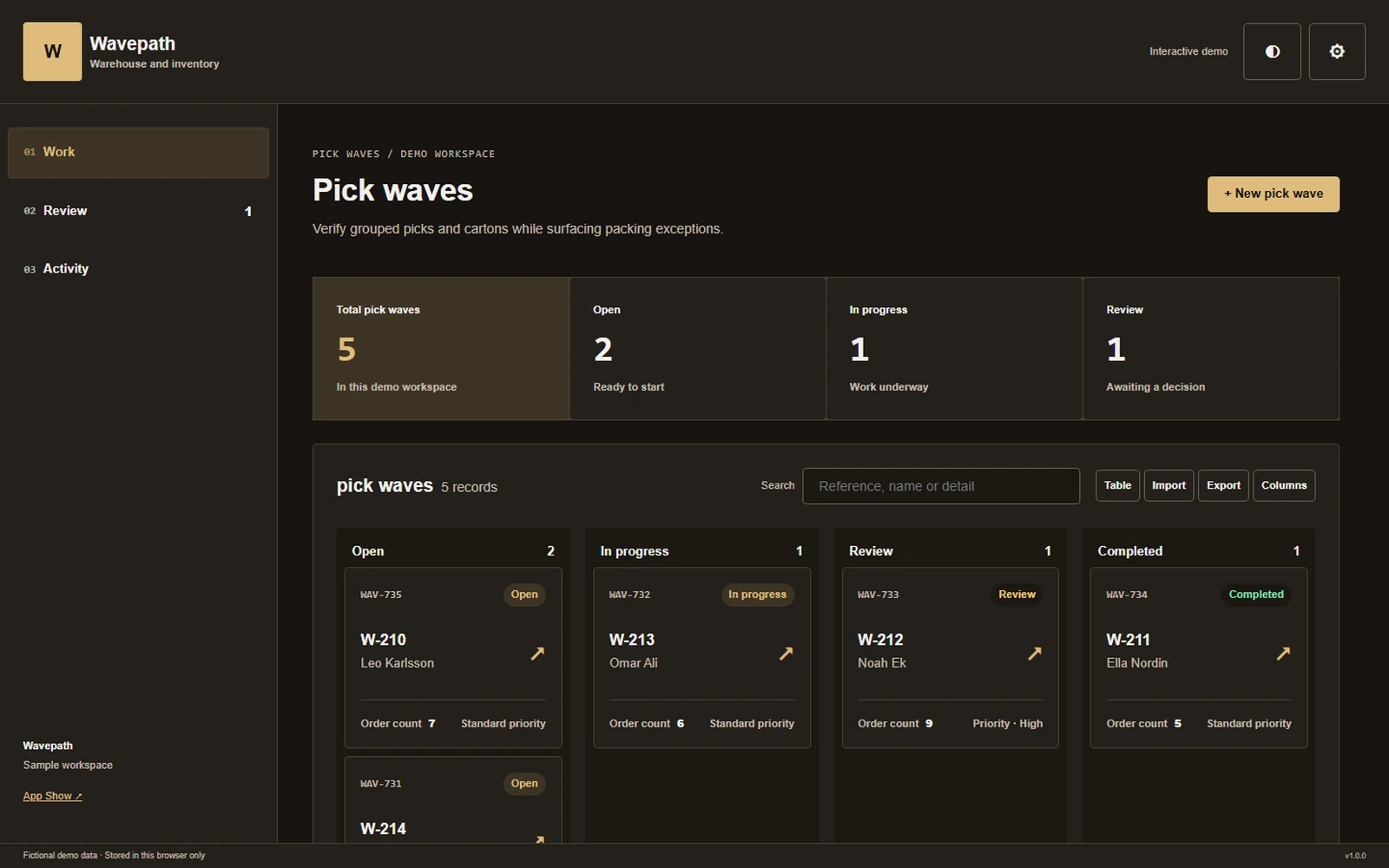
Task: Click the Open status badge on WAV-735
Action: 524,595
